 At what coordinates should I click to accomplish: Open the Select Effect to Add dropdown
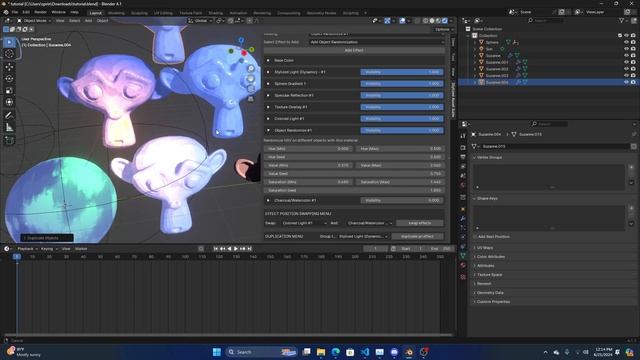pos(376,42)
